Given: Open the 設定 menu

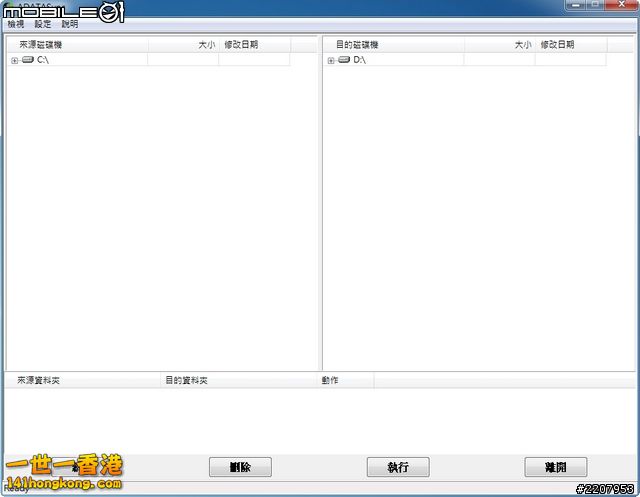Looking at the screenshot, I should point(43,24).
